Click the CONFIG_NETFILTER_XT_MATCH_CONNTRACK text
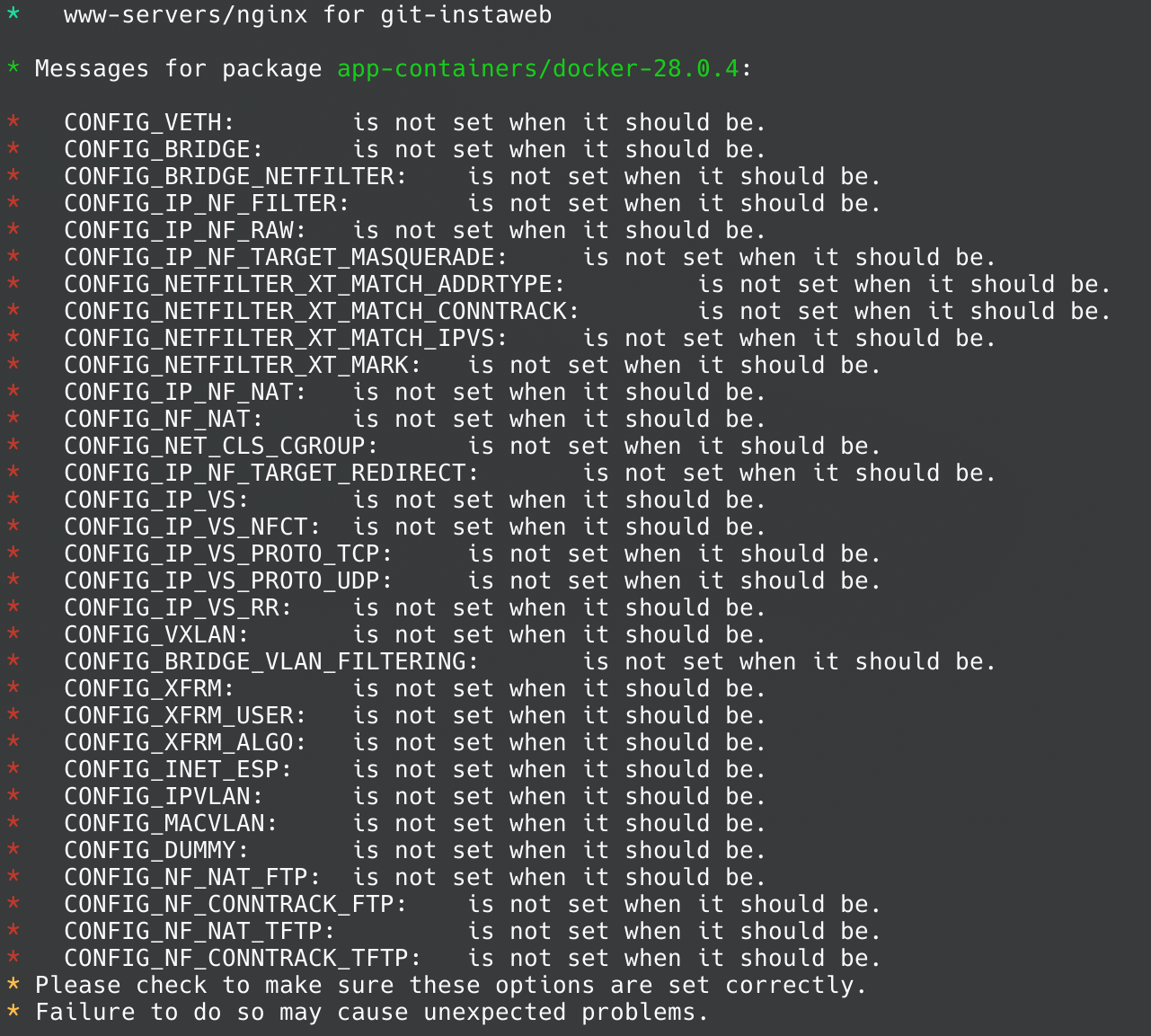 tap(322, 312)
